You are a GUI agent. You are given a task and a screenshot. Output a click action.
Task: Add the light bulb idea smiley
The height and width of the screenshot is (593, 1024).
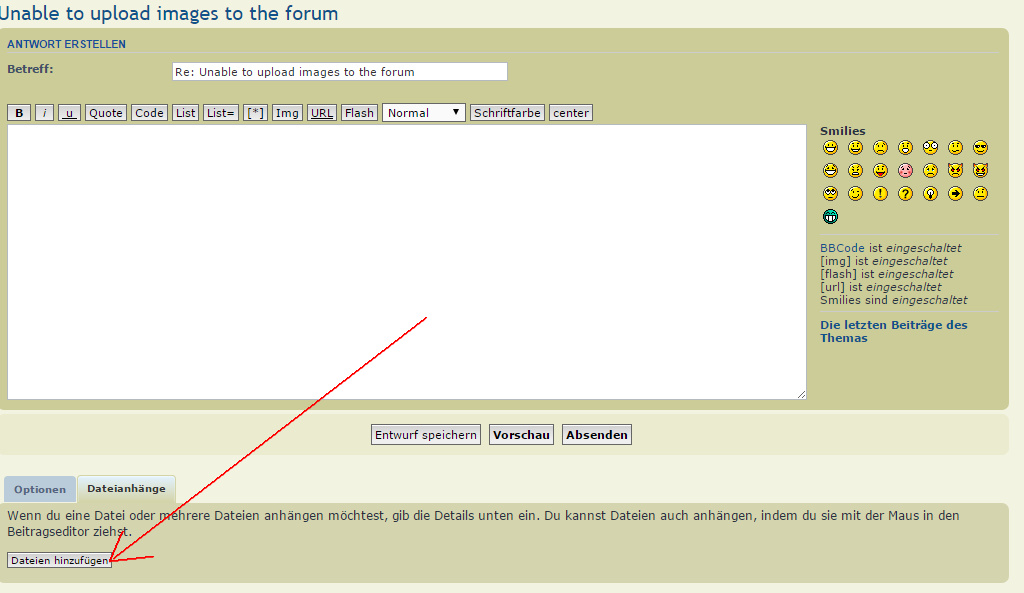click(930, 194)
